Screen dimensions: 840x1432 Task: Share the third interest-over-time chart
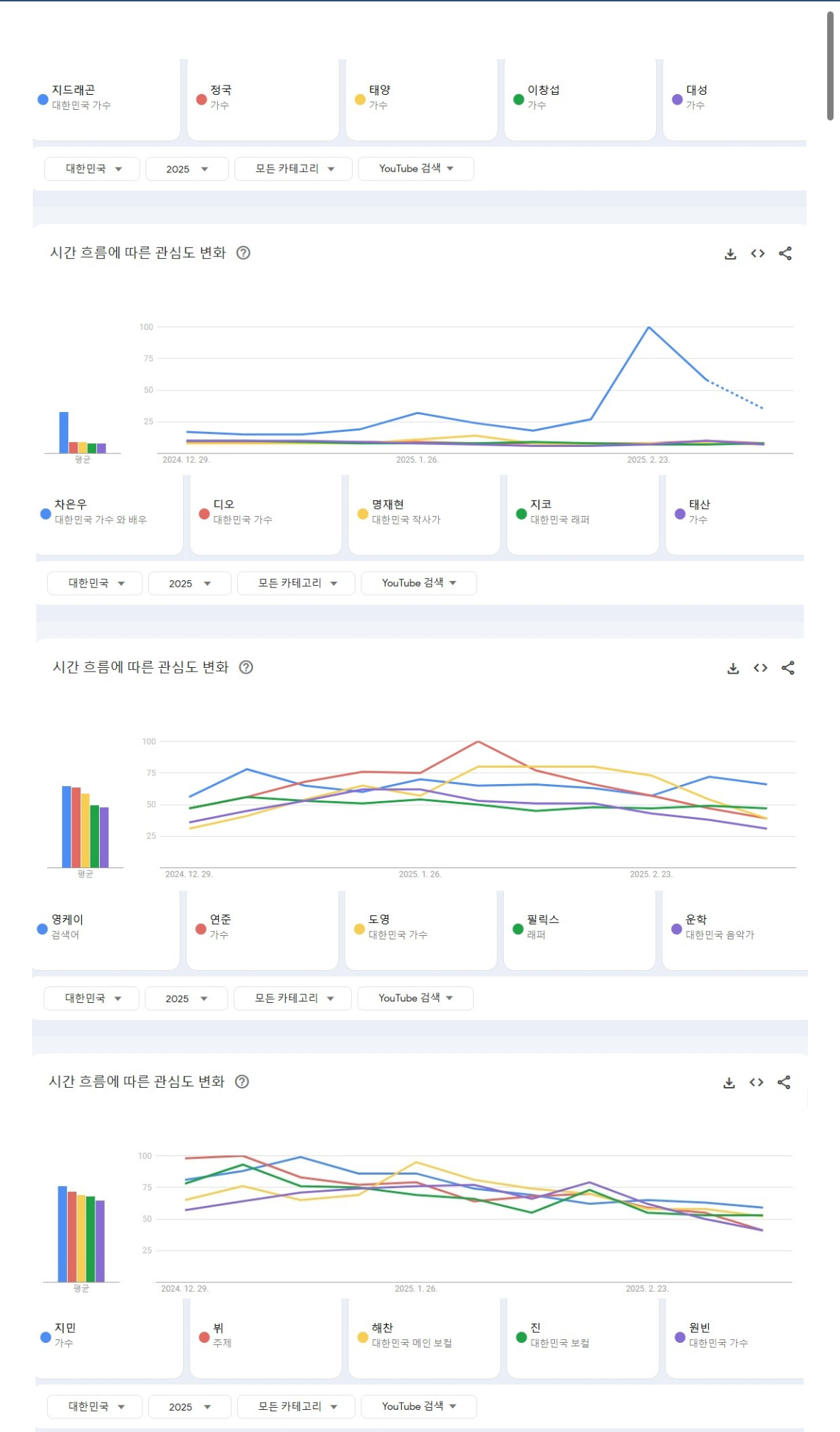(x=784, y=1083)
